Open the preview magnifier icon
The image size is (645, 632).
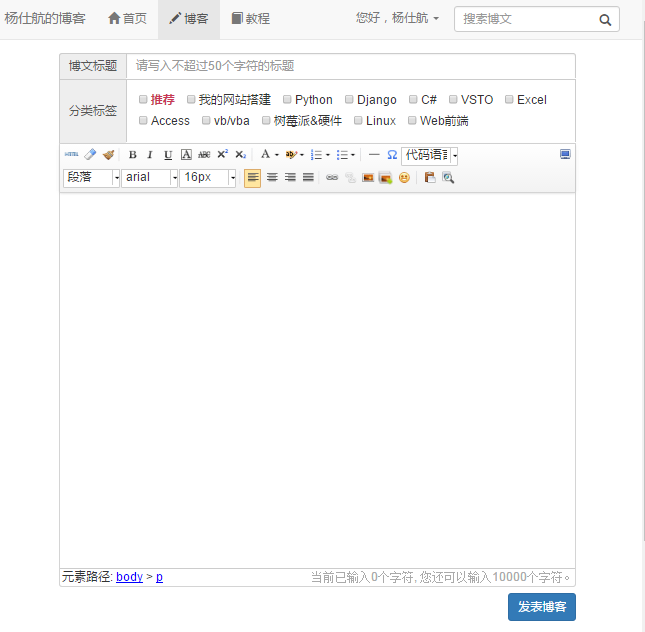[x=448, y=178]
